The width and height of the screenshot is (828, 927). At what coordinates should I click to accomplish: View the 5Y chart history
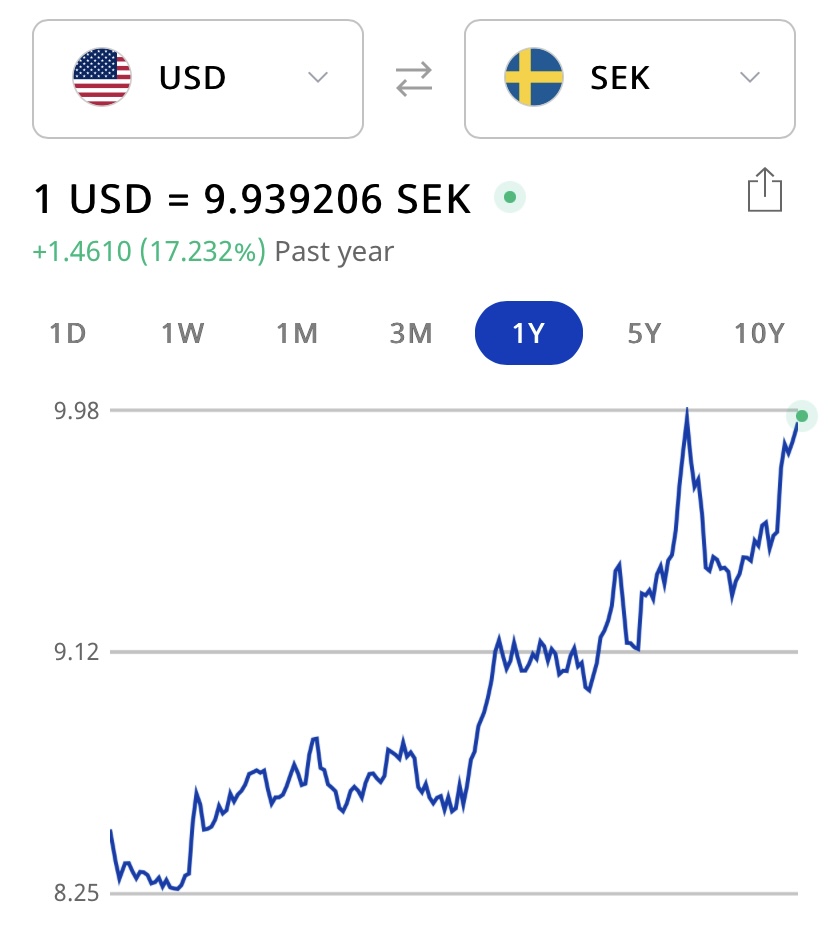[x=645, y=334]
